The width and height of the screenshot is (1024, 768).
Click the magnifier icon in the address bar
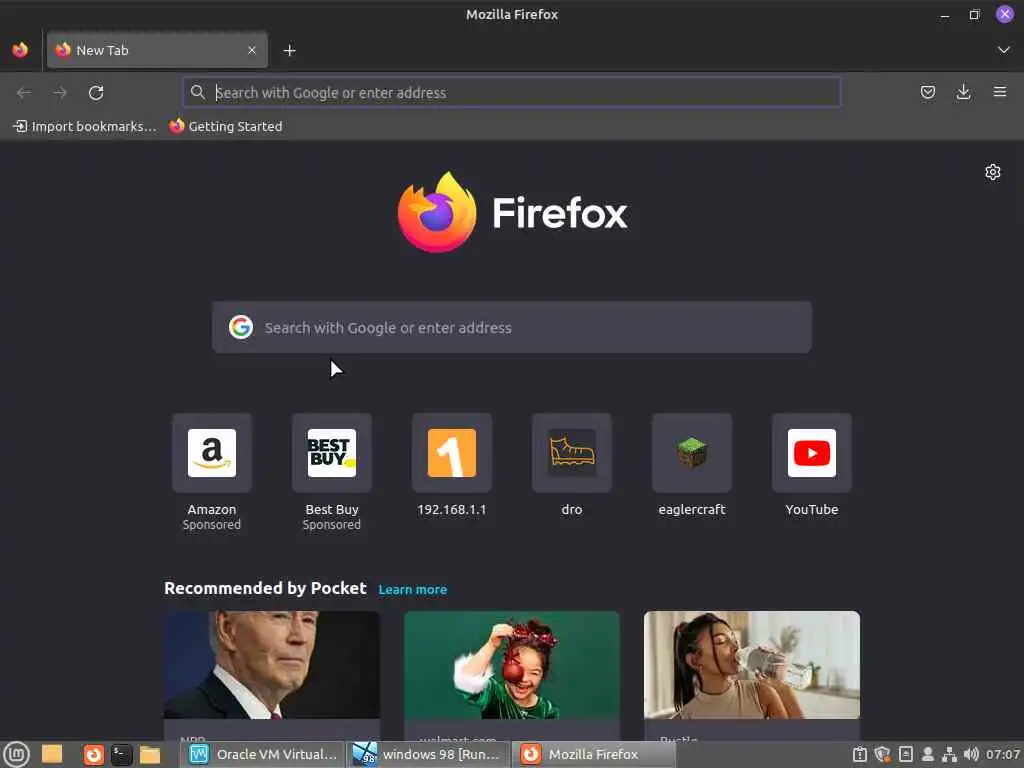(x=197, y=92)
